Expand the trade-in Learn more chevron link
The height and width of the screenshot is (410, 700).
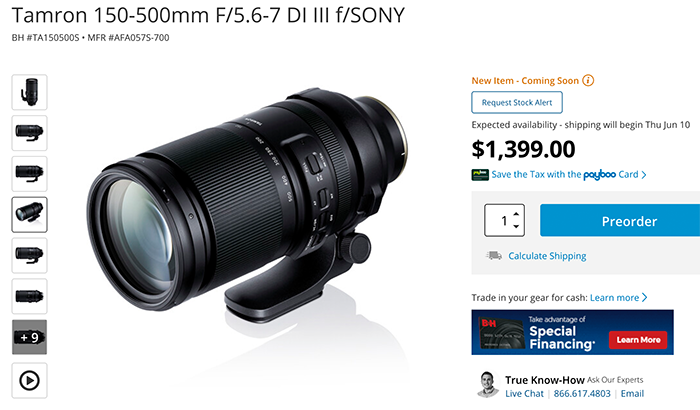coord(618,297)
